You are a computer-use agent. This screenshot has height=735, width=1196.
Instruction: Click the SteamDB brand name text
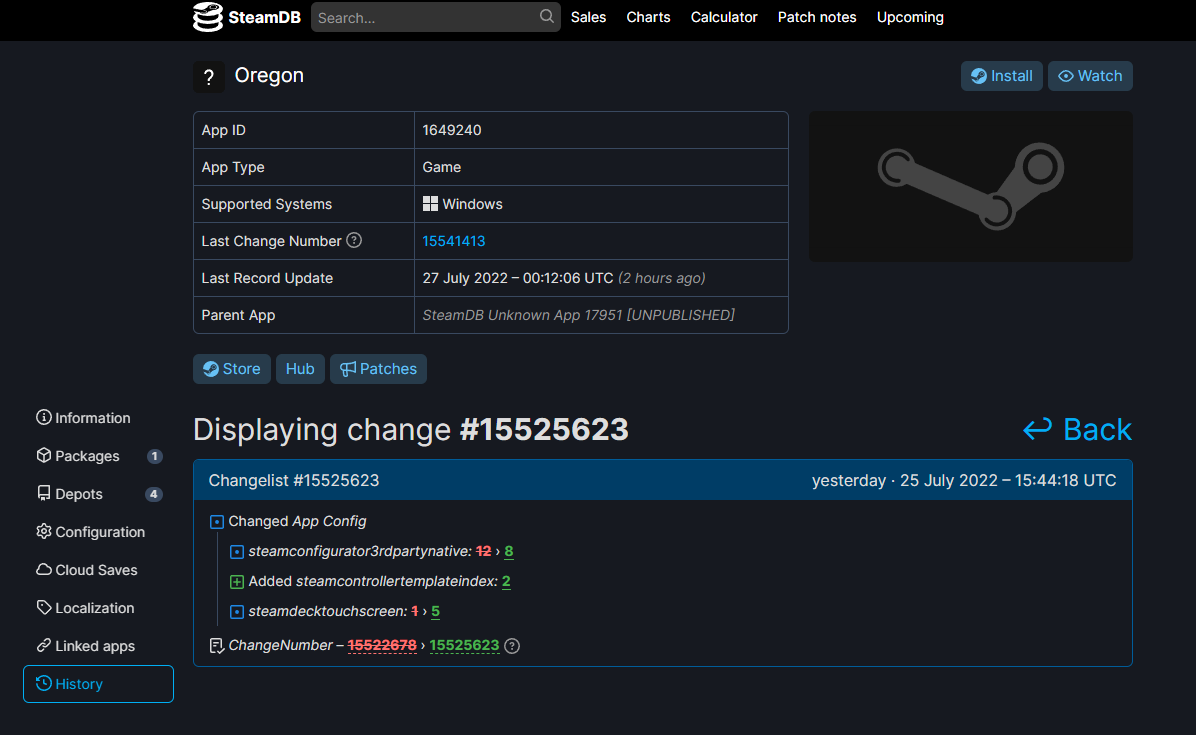pyautogui.click(x=264, y=17)
